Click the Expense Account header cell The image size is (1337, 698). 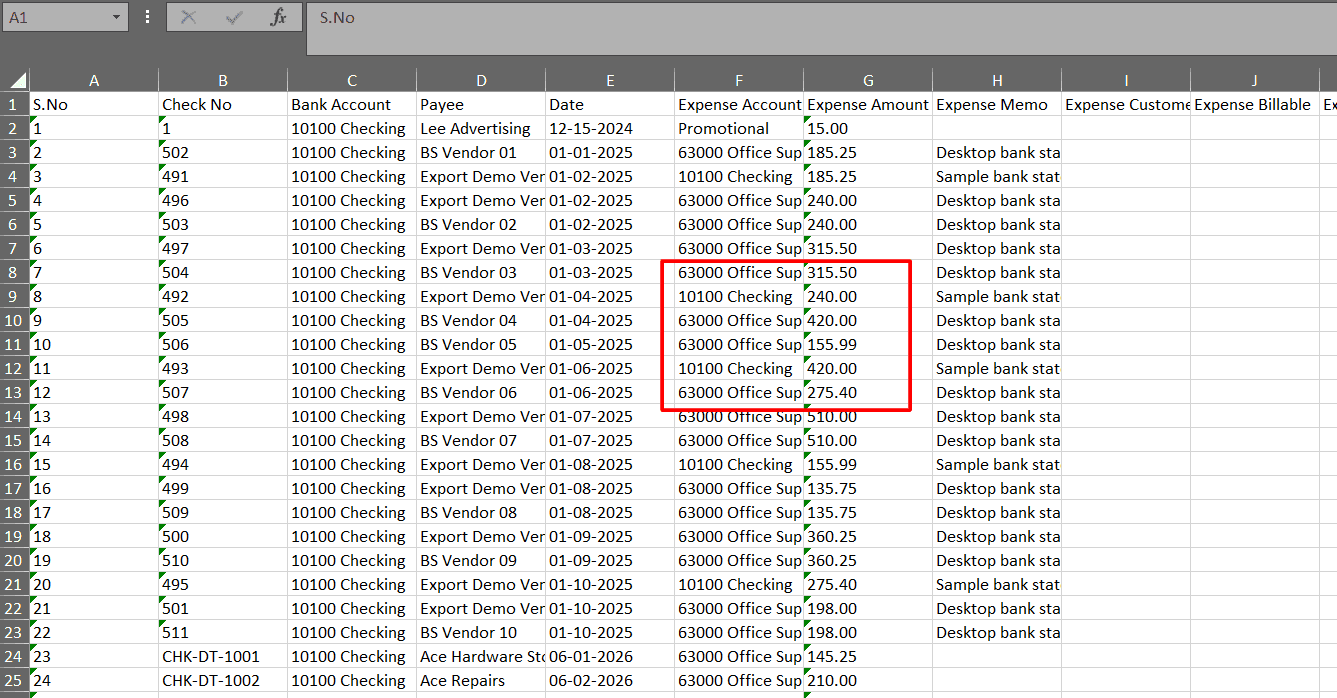click(x=739, y=105)
